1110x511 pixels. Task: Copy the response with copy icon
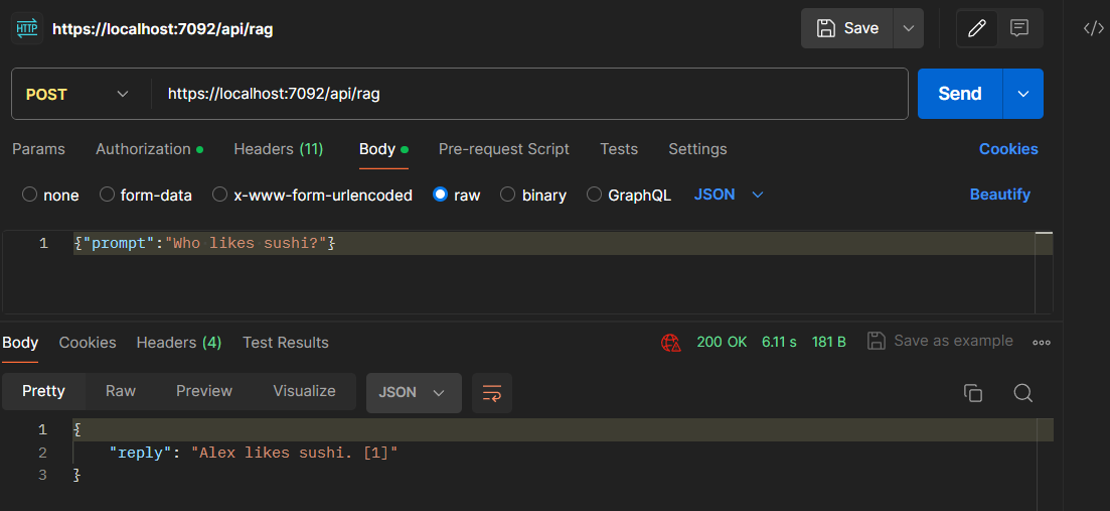[972, 393]
